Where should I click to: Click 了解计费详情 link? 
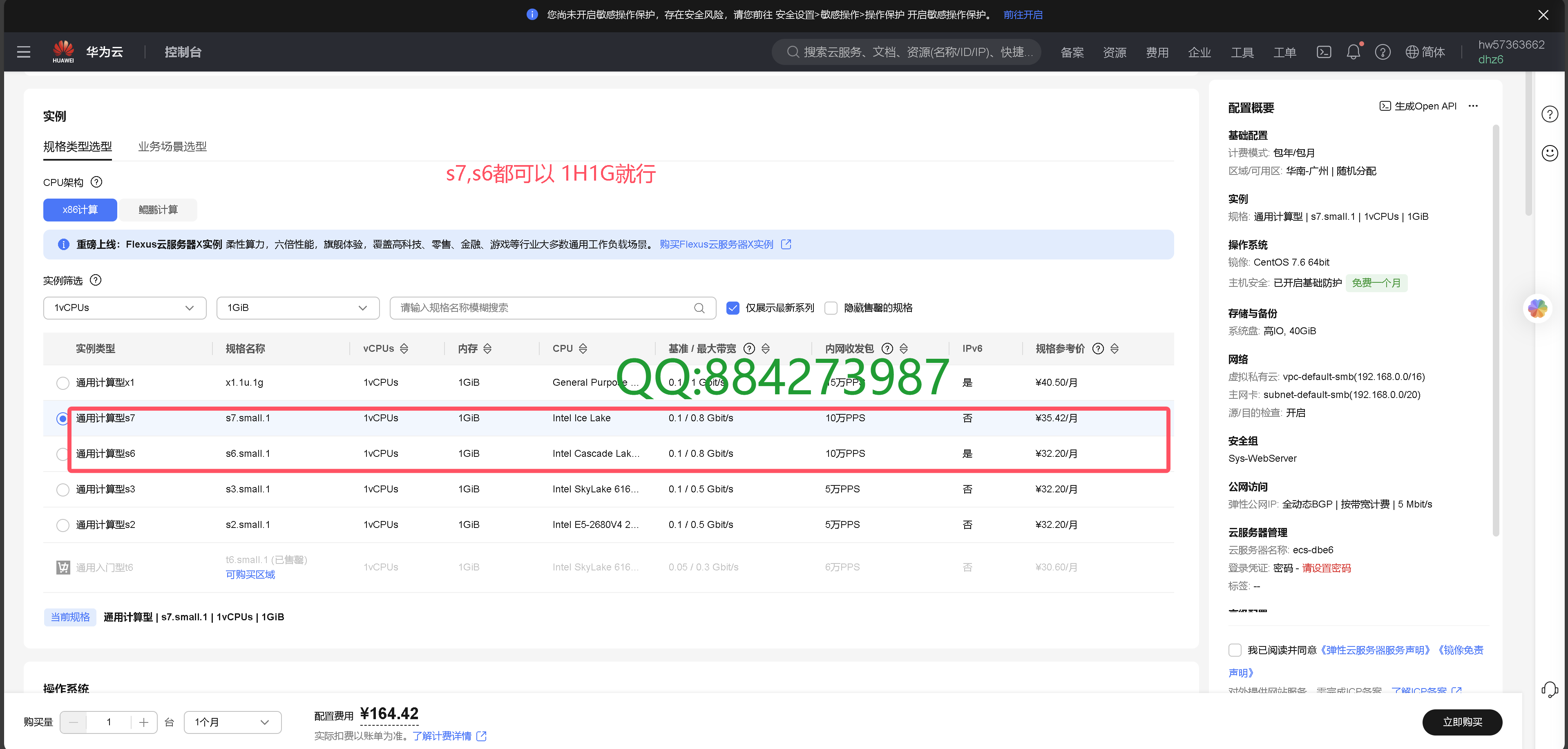click(449, 736)
